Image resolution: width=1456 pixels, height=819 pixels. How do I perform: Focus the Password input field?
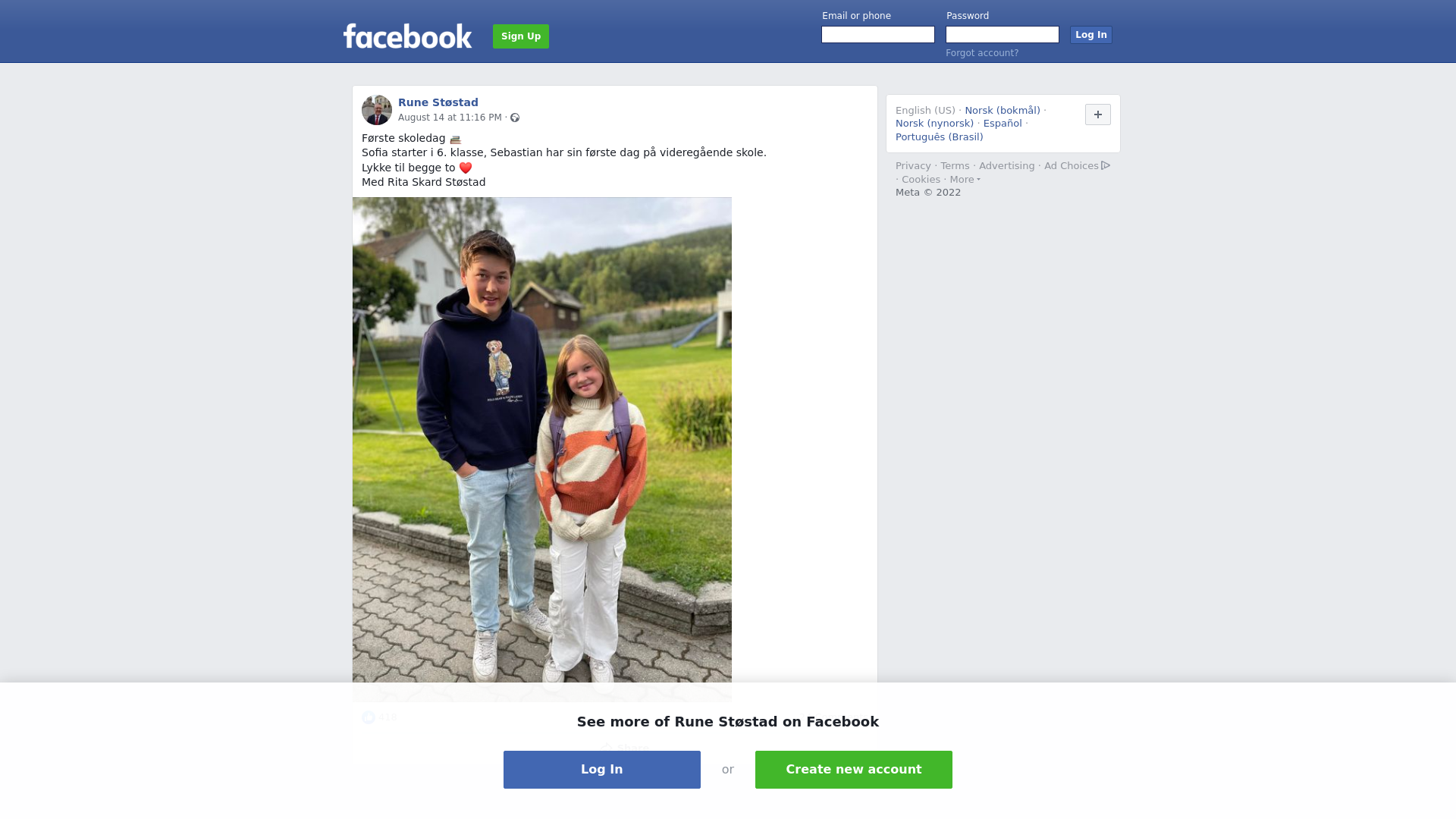(x=1003, y=35)
